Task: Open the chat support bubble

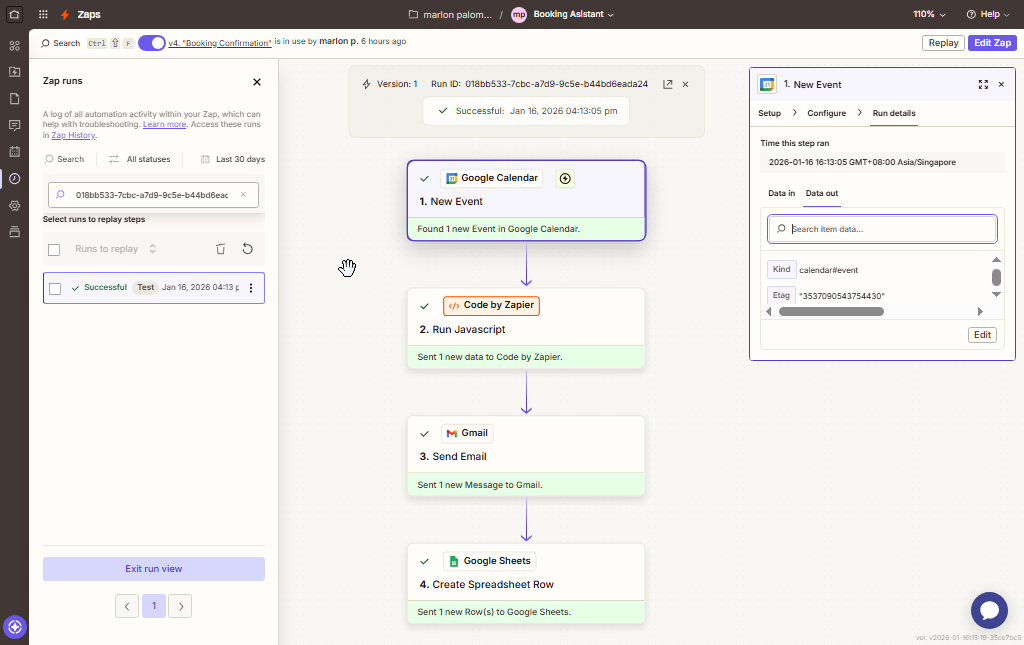Action: 989,610
